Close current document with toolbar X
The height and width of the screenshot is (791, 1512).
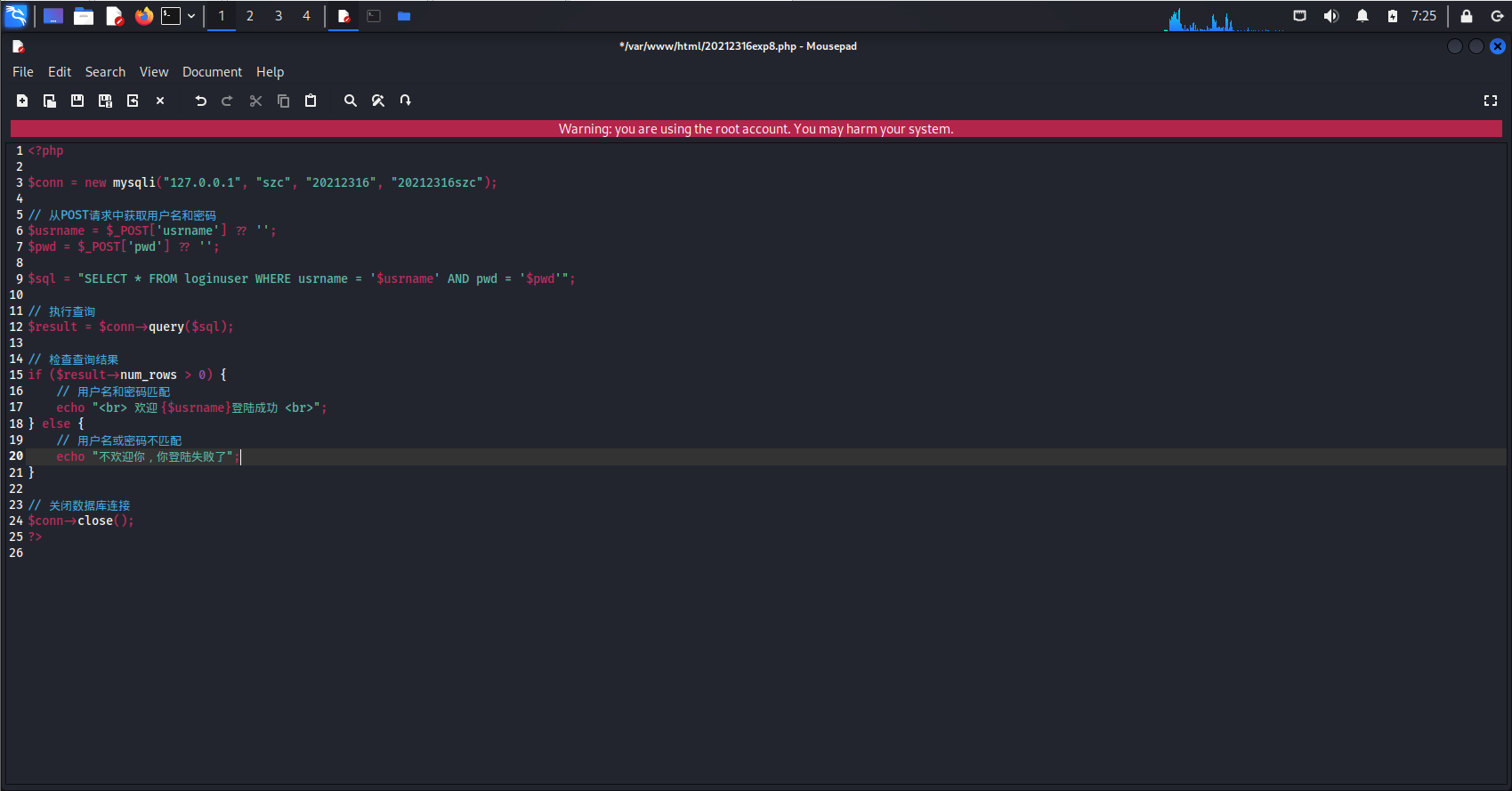pos(160,101)
